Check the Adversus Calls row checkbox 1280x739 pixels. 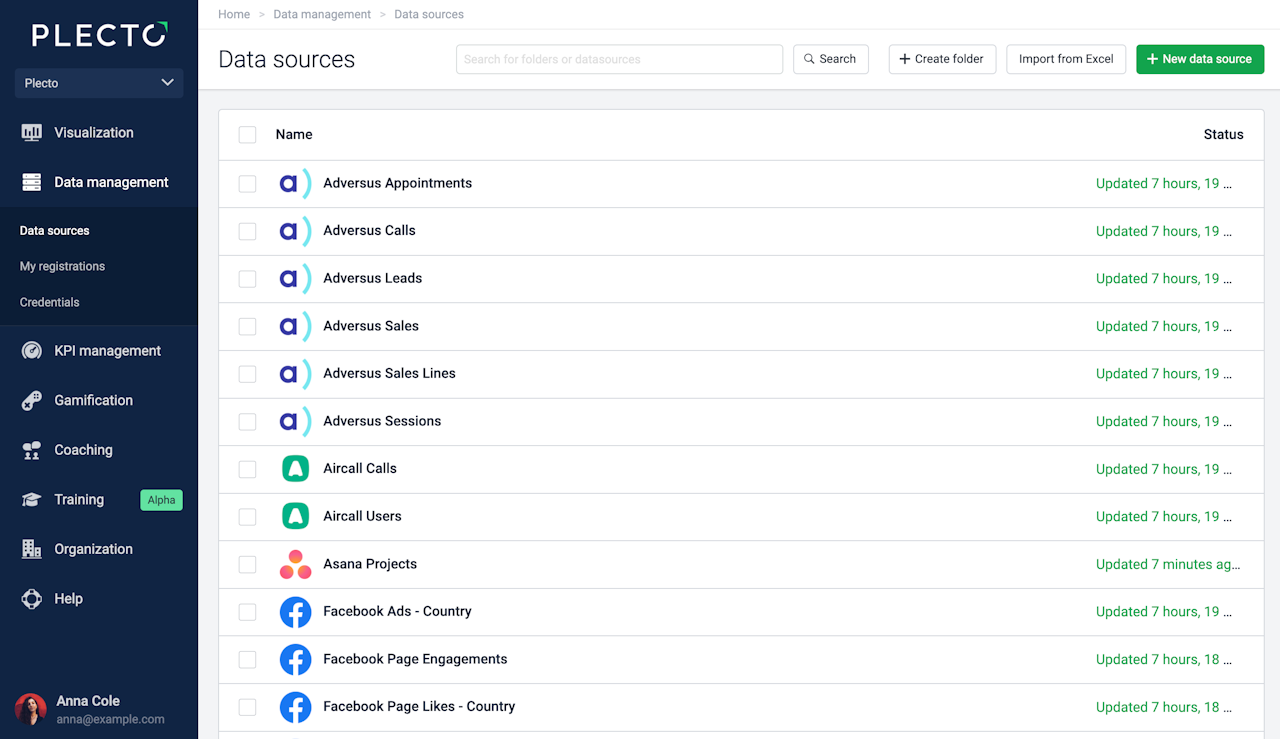click(247, 231)
